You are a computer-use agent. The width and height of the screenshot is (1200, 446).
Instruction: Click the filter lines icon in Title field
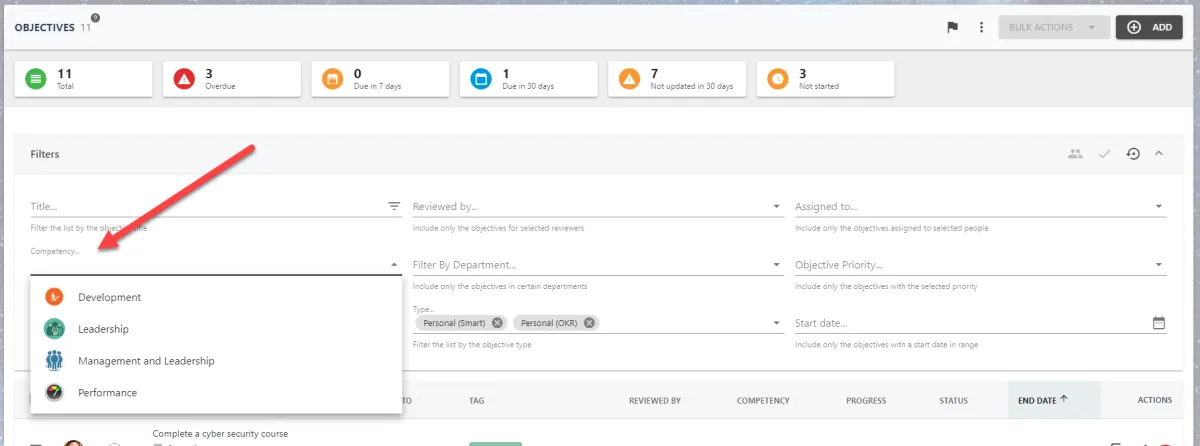394,207
